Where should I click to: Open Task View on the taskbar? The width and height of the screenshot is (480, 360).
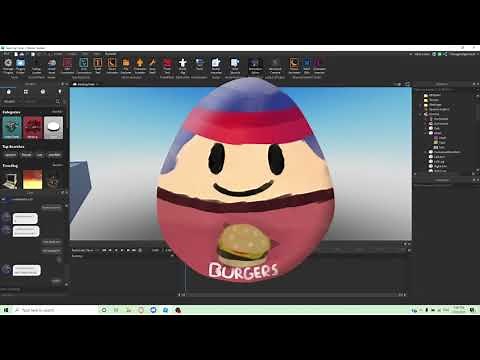(116, 310)
